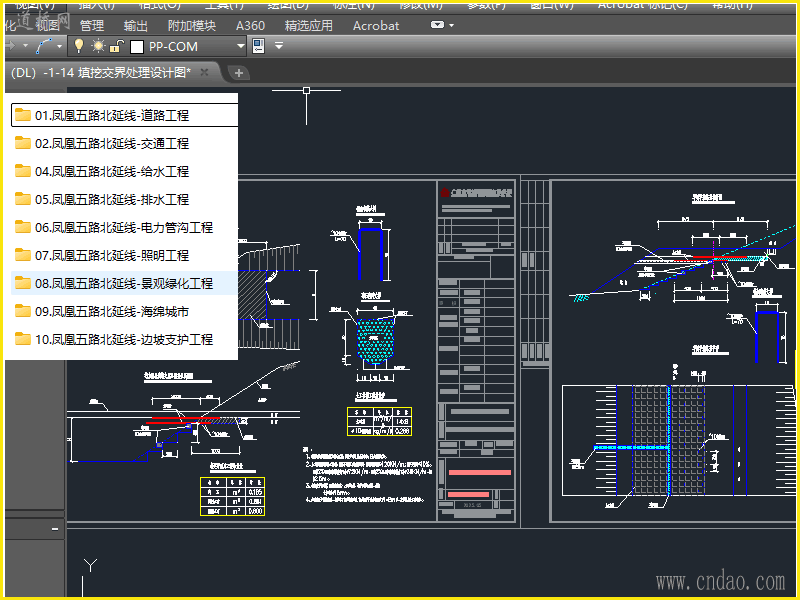
Task: Click the layer properties icon beside the dropdown
Action: tap(258, 46)
